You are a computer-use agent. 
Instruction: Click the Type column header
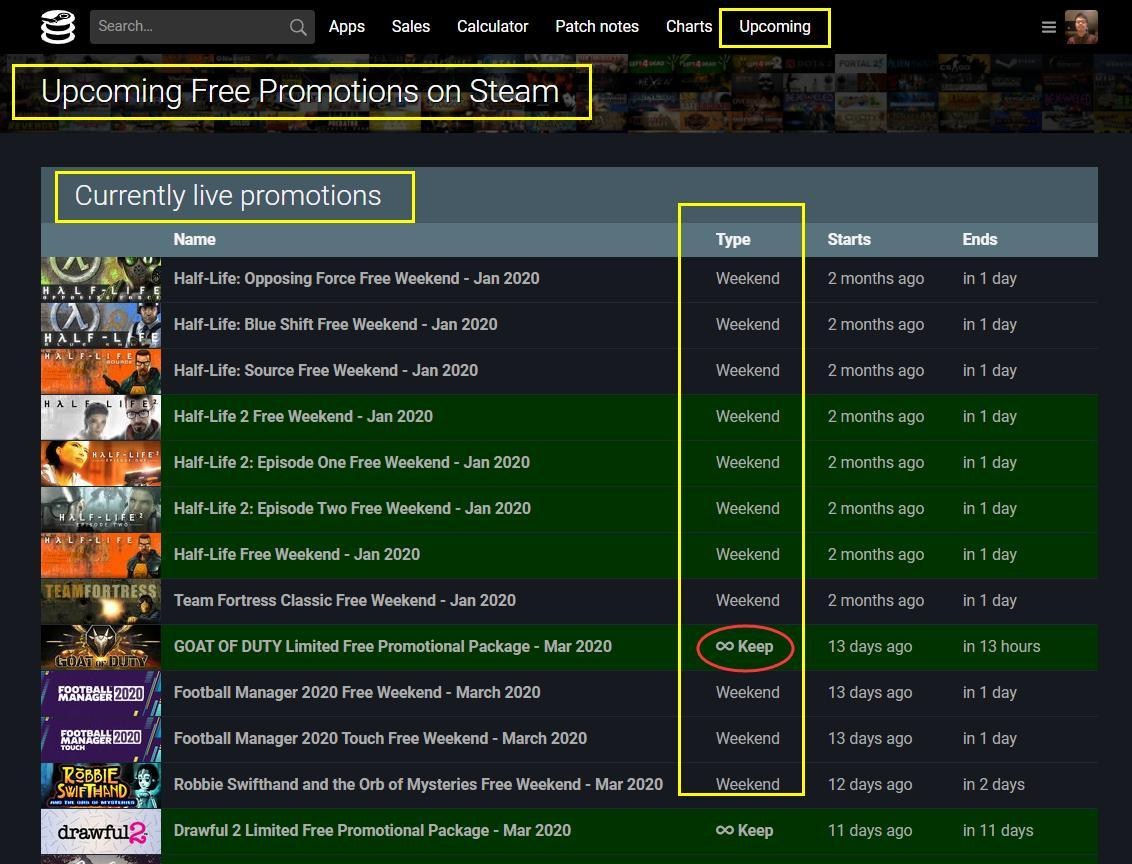coord(733,240)
